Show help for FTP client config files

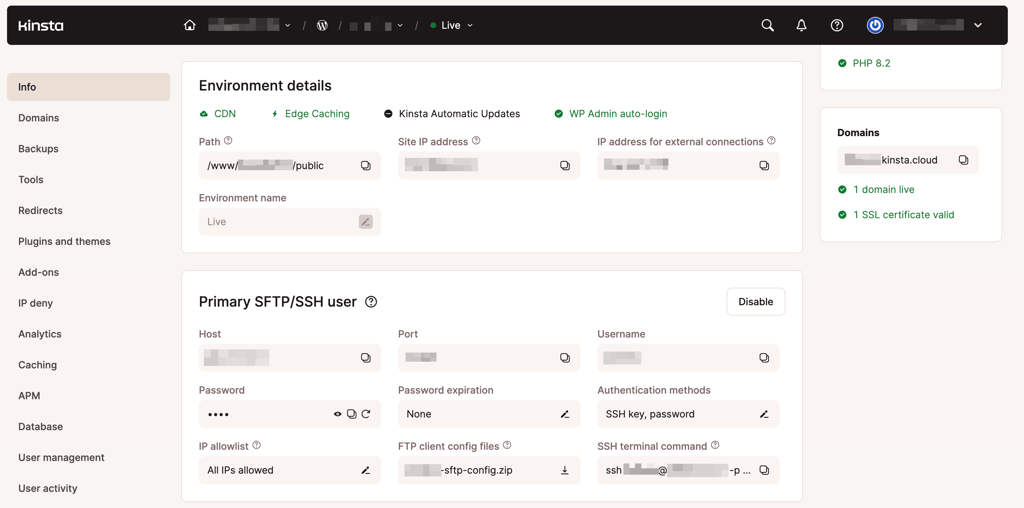point(507,445)
